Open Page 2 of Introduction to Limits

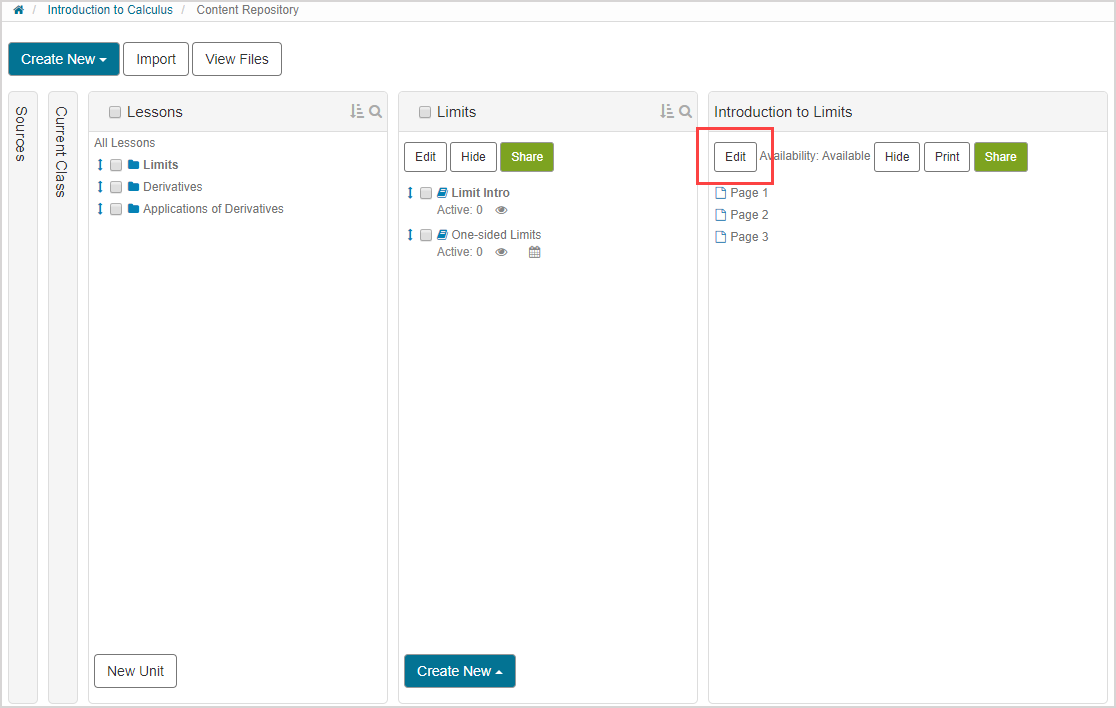pos(749,215)
